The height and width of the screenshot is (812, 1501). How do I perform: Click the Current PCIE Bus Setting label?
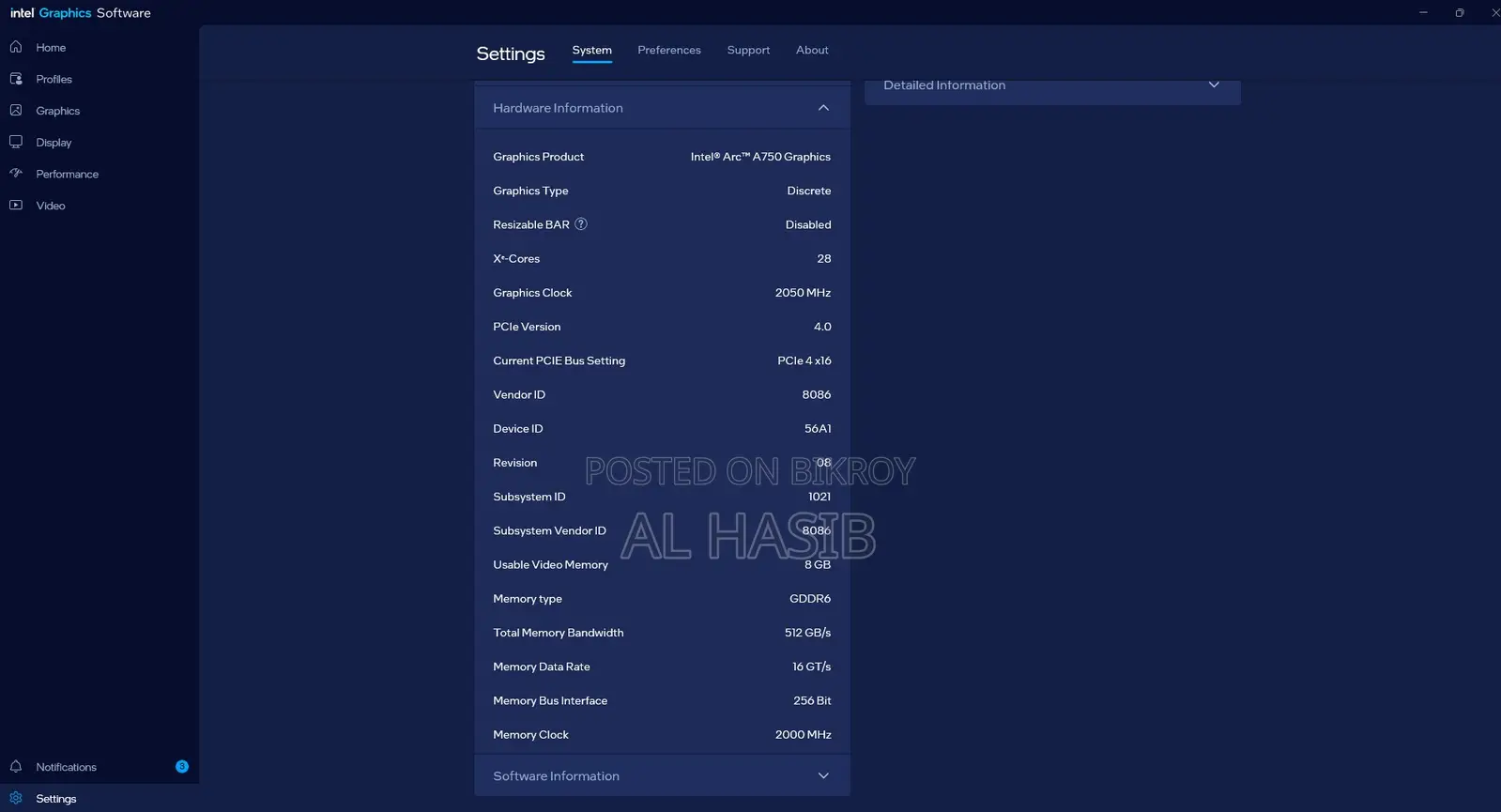[x=559, y=360]
